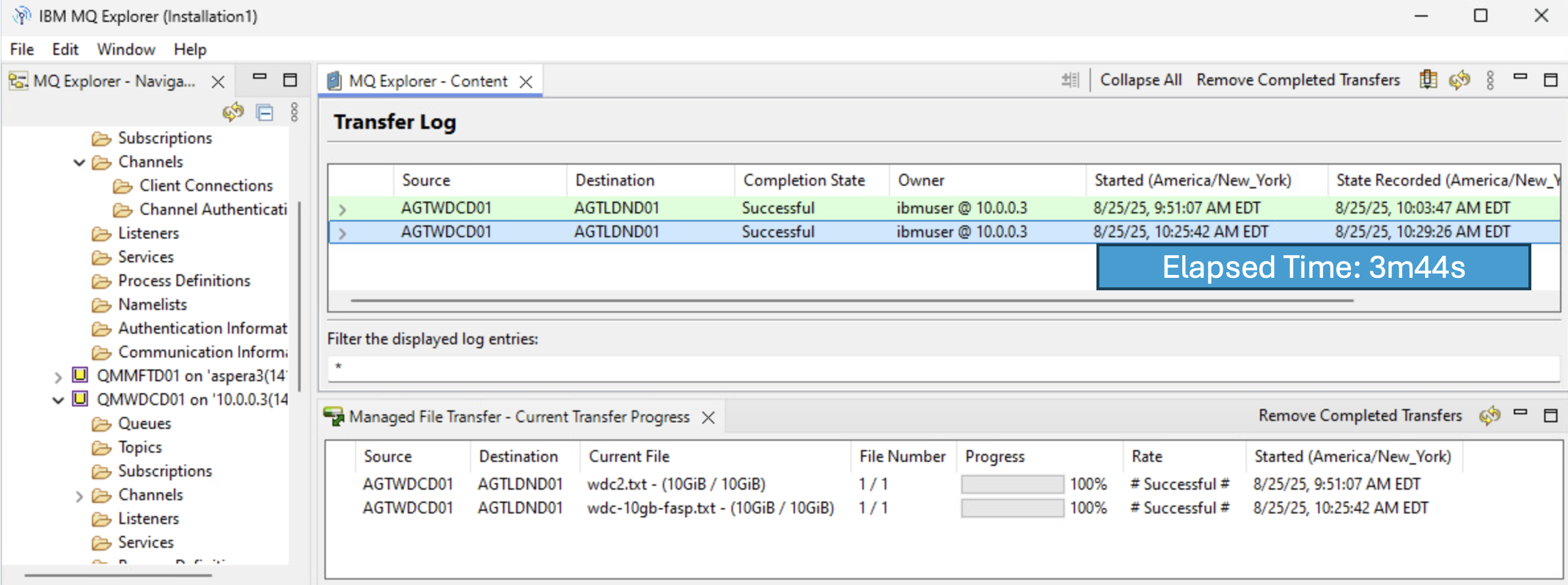Click the Navigator tree horizontal scrollbar
The image size is (1568, 585).
pos(118,575)
